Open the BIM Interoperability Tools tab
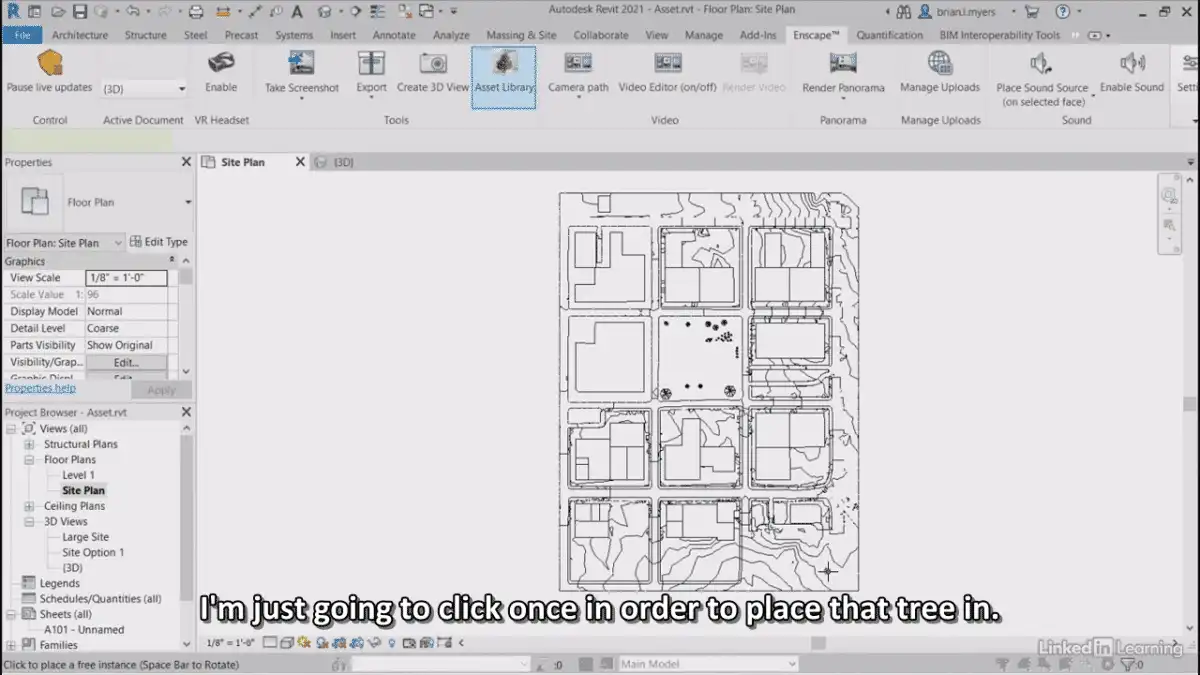Image resolution: width=1200 pixels, height=675 pixels. click(x=1000, y=35)
